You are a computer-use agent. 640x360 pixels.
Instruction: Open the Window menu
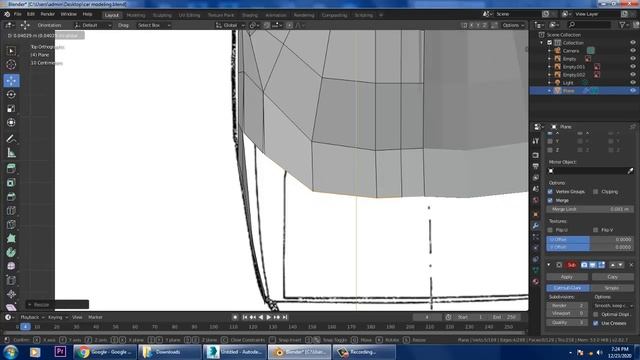69,14
